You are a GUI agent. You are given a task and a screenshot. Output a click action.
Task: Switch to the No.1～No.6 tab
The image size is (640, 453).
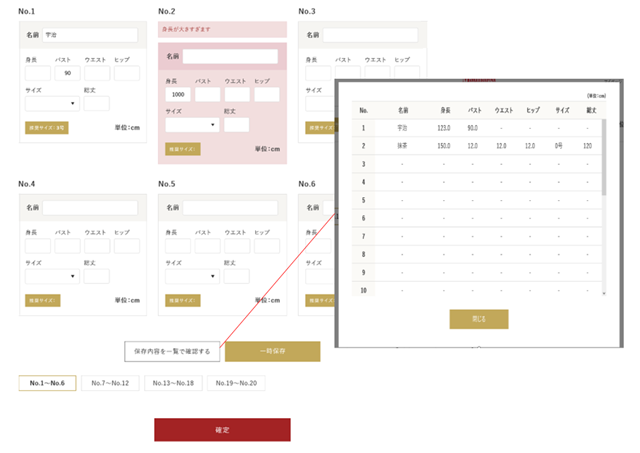47,383
